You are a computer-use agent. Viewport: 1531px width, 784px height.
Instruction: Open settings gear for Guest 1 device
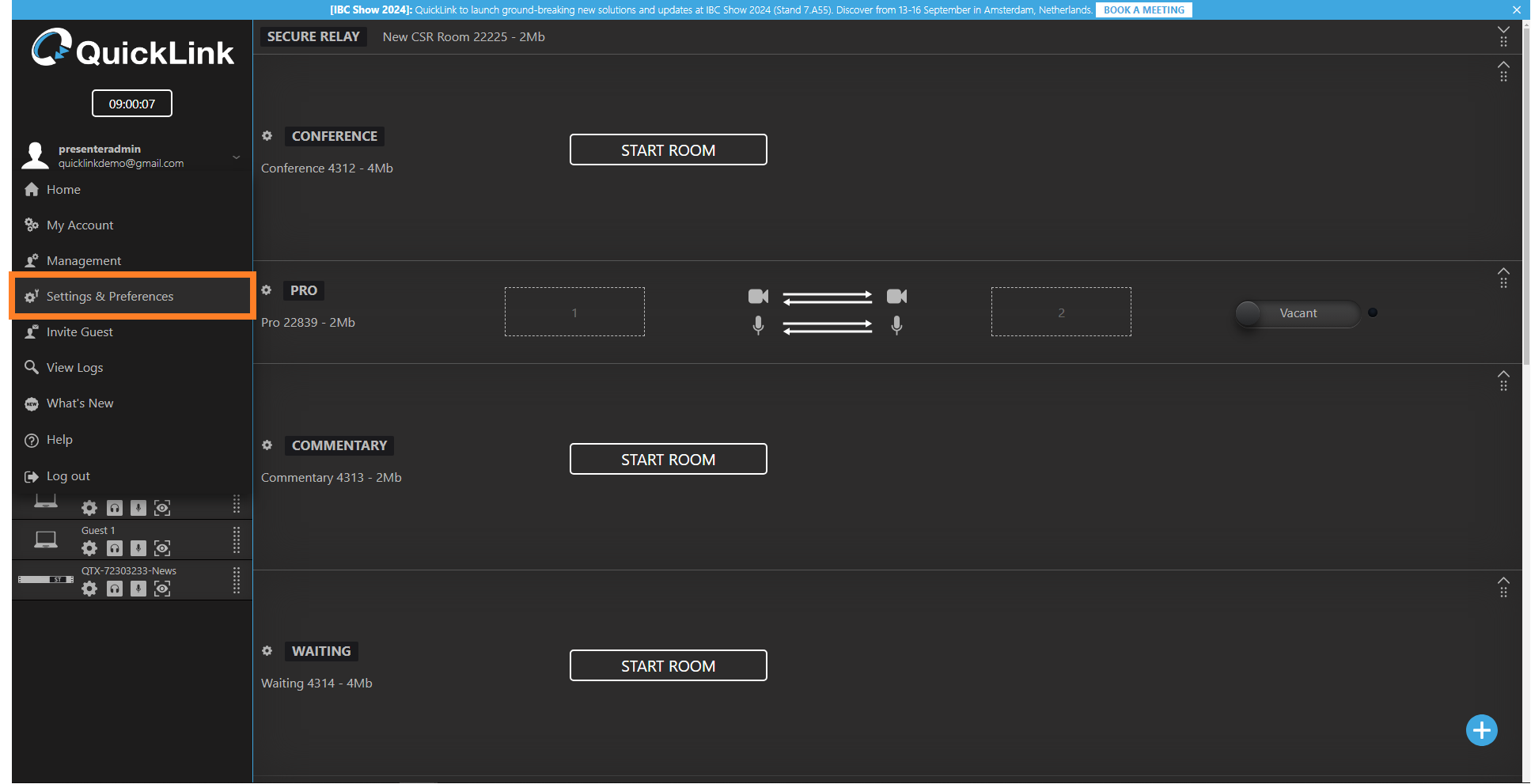[x=89, y=548]
